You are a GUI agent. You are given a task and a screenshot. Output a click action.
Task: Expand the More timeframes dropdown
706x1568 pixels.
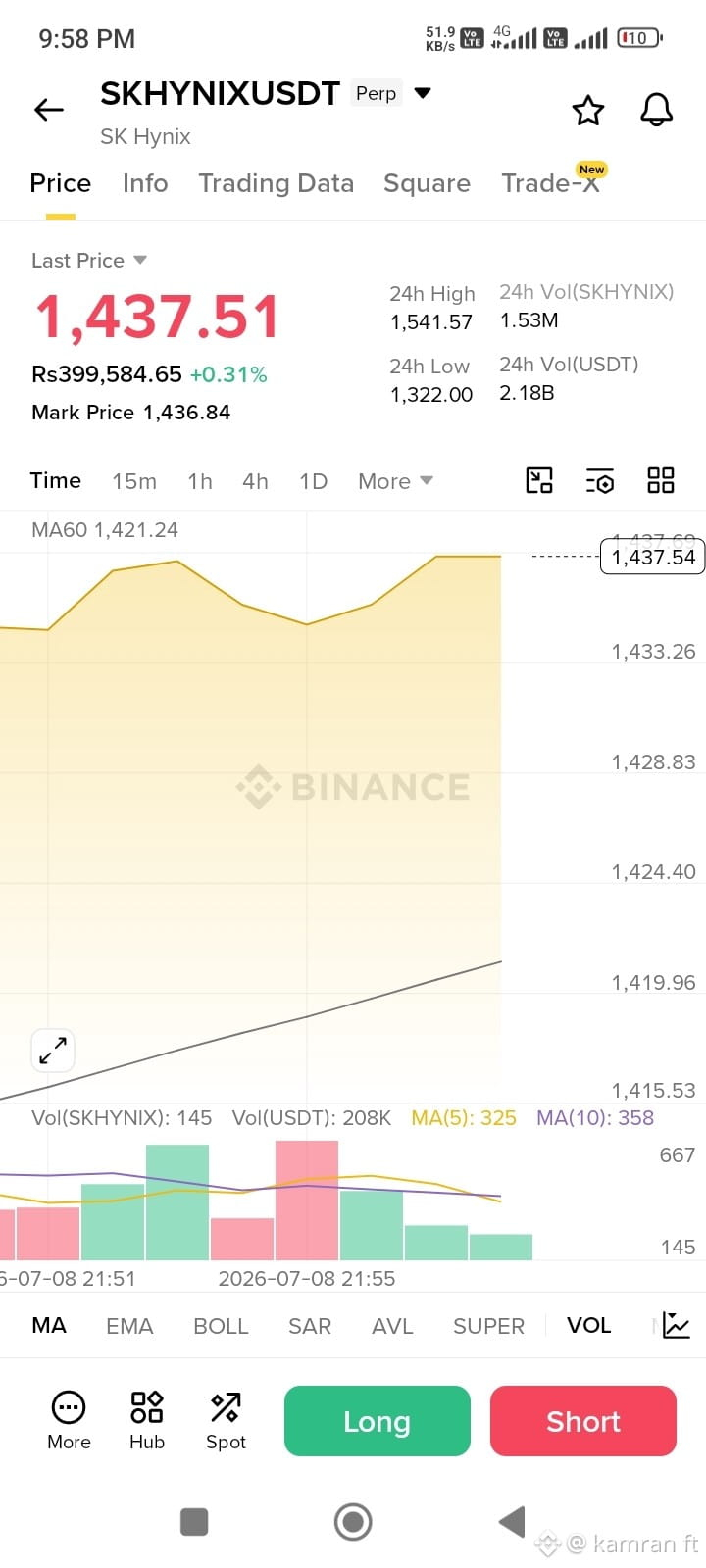click(395, 481)
